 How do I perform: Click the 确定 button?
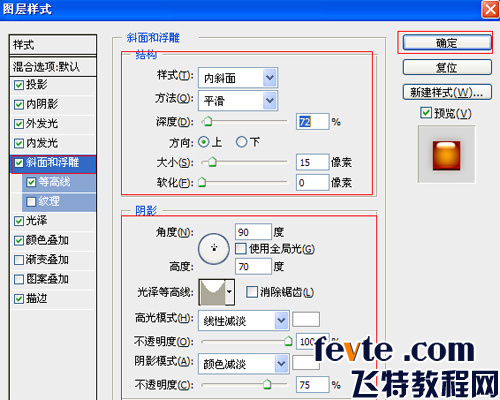[447, 43]
